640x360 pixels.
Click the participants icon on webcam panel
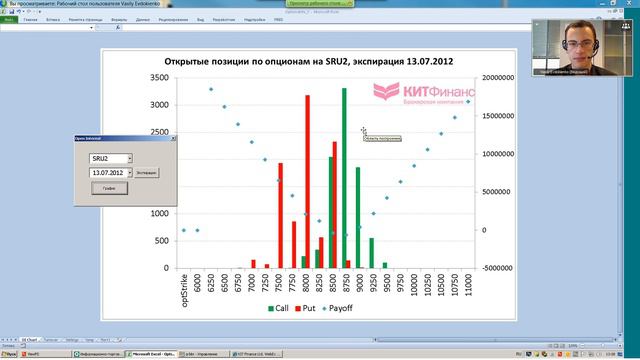click(x=626, y=26)
